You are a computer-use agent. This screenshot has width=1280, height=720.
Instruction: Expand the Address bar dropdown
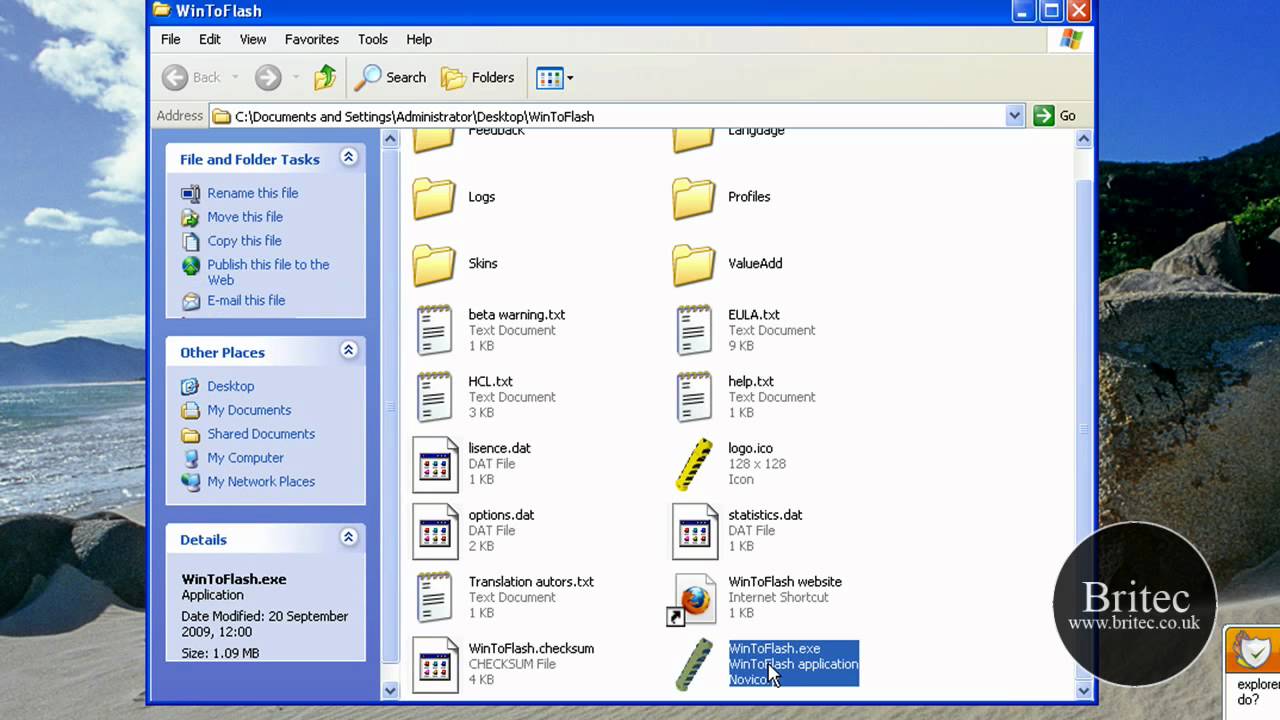point(1014,116)
